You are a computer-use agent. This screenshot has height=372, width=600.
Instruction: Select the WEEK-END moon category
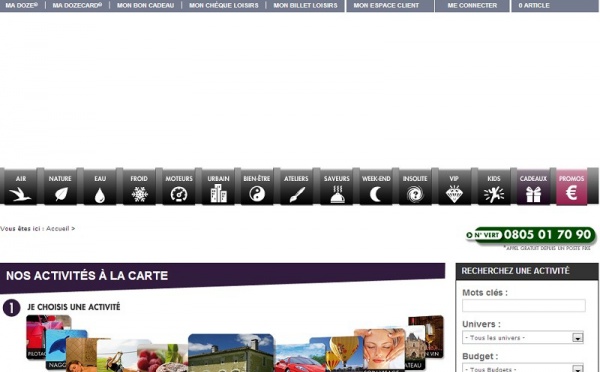(376, 187)
